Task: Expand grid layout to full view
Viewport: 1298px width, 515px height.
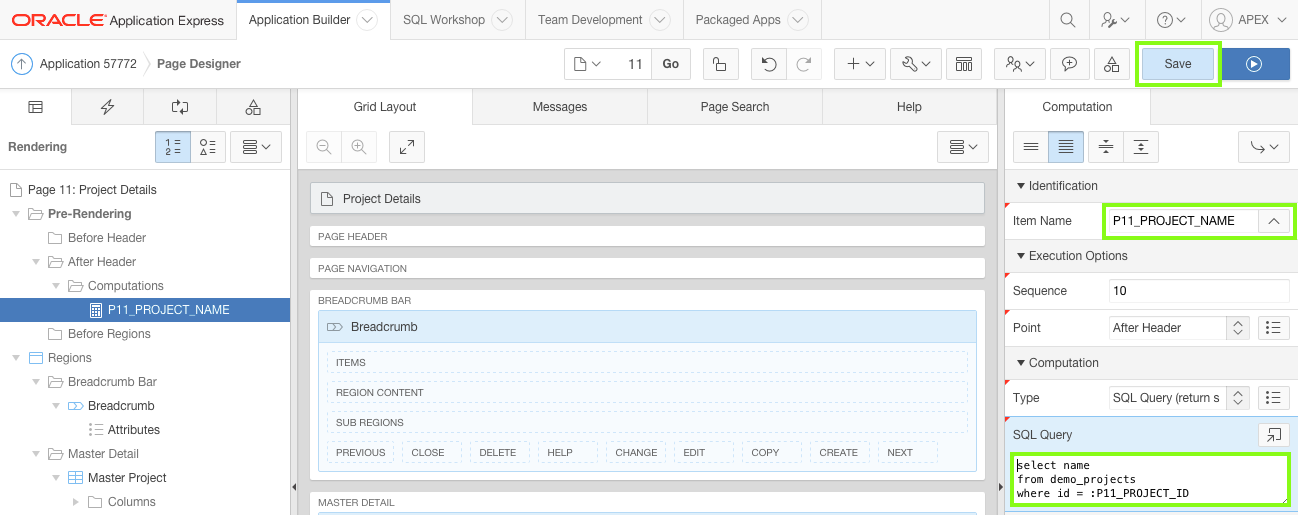Action: [407, 147]
